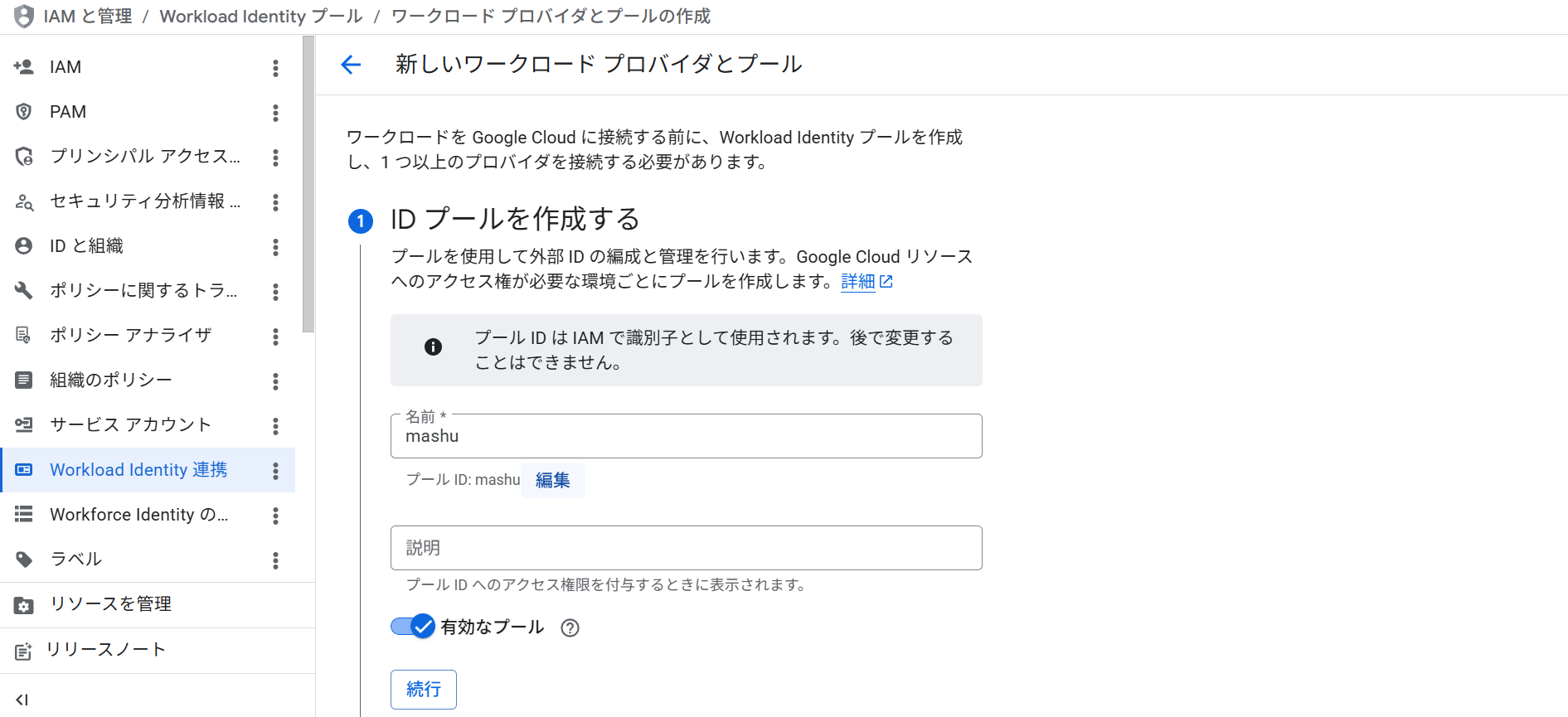1568x717 pixels.
Task: Open the PAM sidebar item
Action: pyautogui.click(x=148, y=112)
